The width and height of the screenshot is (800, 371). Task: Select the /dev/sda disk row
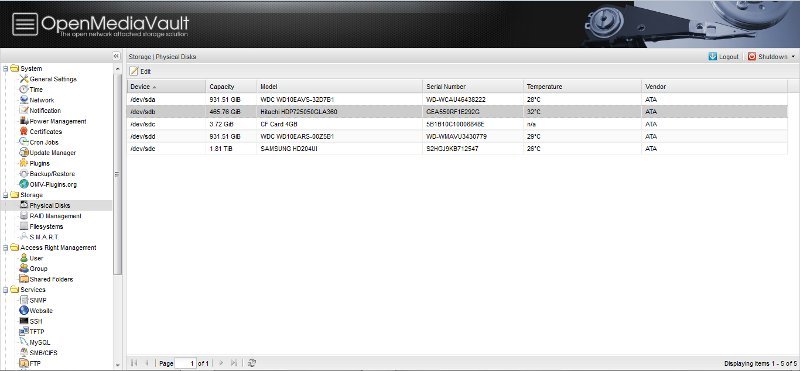[x=457, y=99]
